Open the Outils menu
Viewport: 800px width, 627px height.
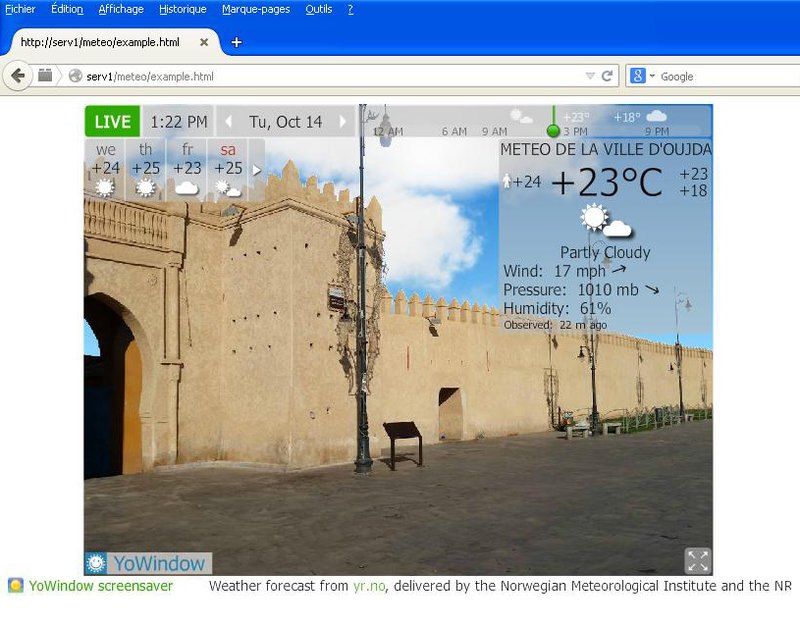(x=318, y=9)
